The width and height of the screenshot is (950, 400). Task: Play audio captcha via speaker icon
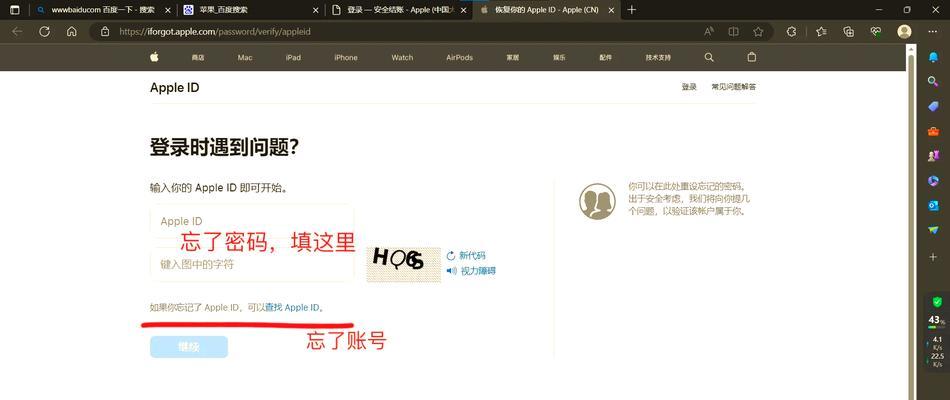click(451, 271)
